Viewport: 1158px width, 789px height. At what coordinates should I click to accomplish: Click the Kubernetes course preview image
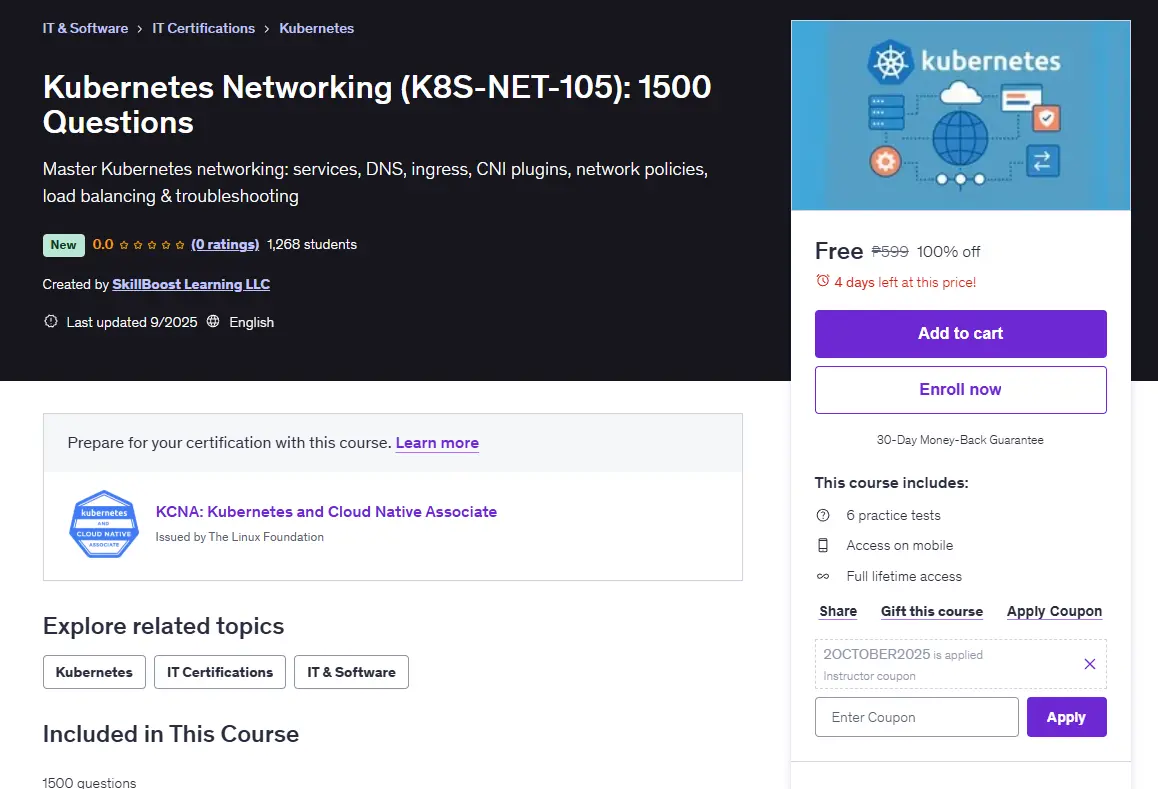(961, 115)
